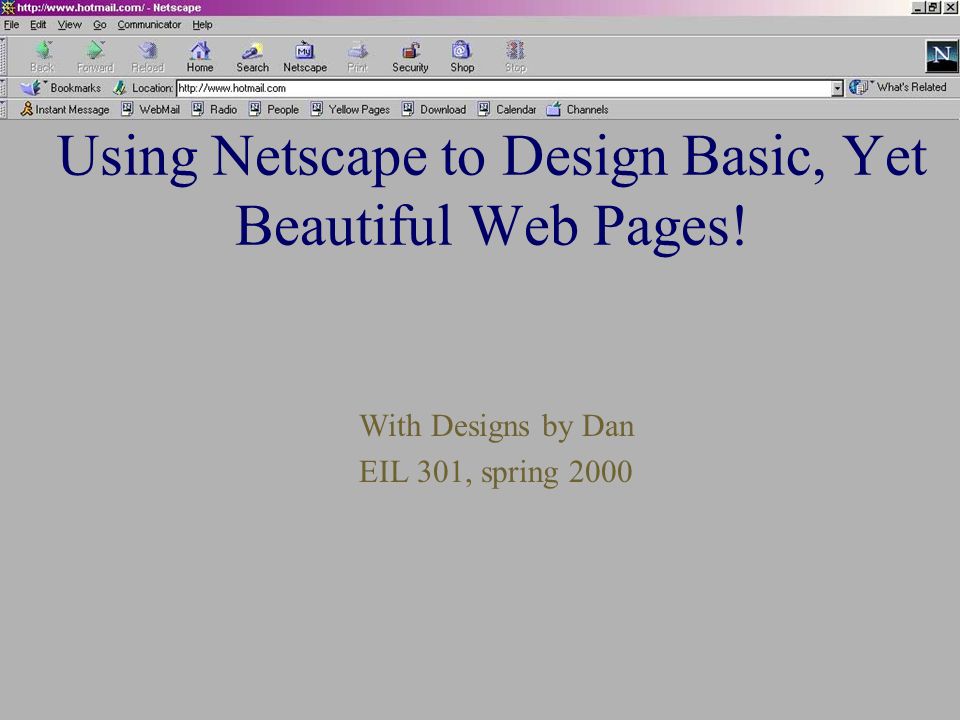Click the 'Beautiful Web Pages!' heading line
Viewport: 960px width, 720px height.
tap(492, 227)
